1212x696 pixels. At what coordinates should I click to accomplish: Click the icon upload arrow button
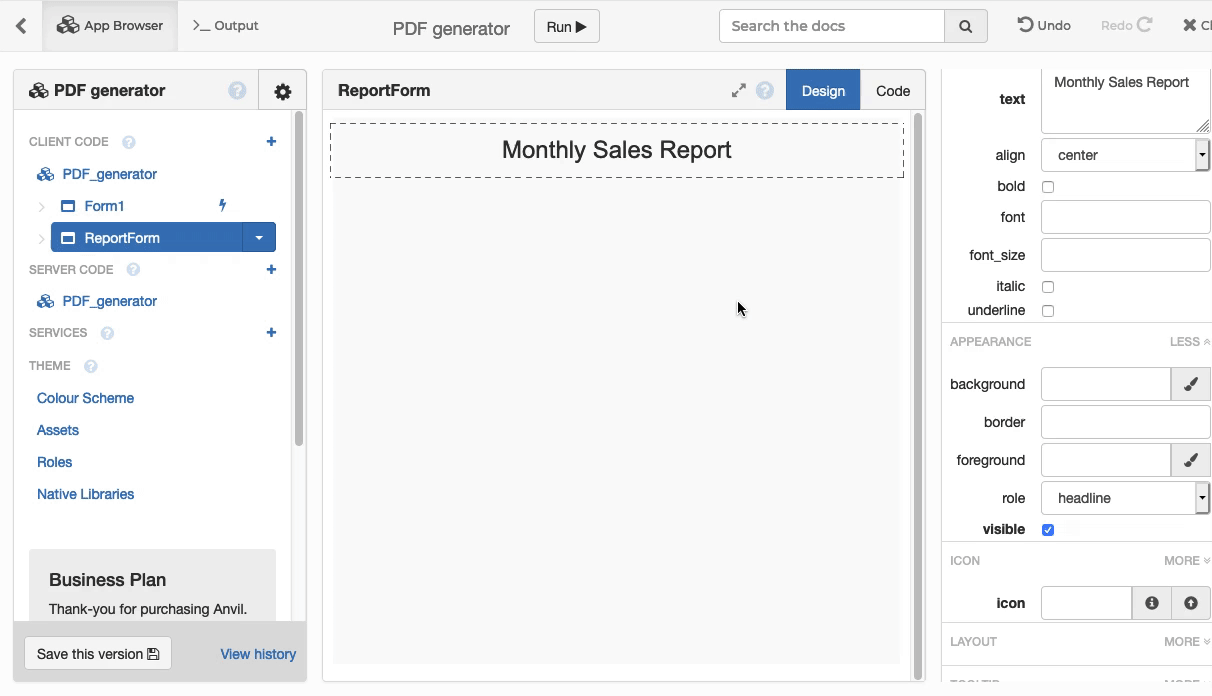point(1190,603)
